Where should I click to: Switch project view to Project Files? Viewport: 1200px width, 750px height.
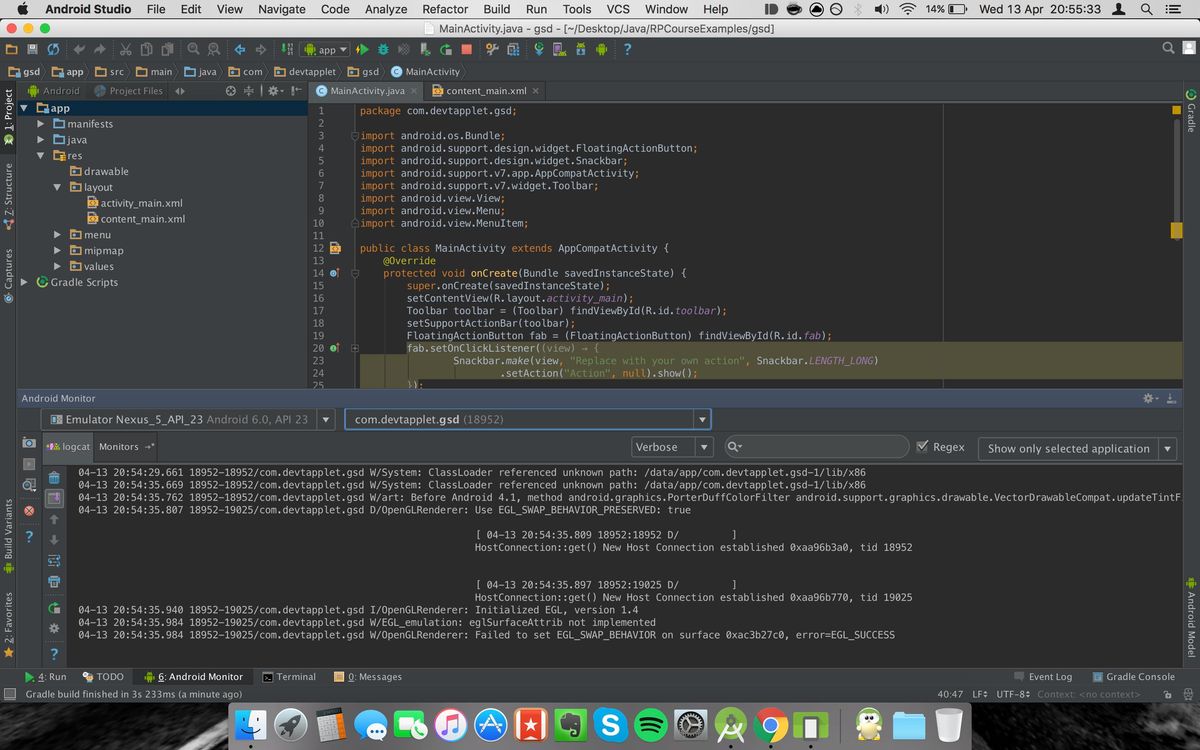pyautogui.click(x=128, y=91)
